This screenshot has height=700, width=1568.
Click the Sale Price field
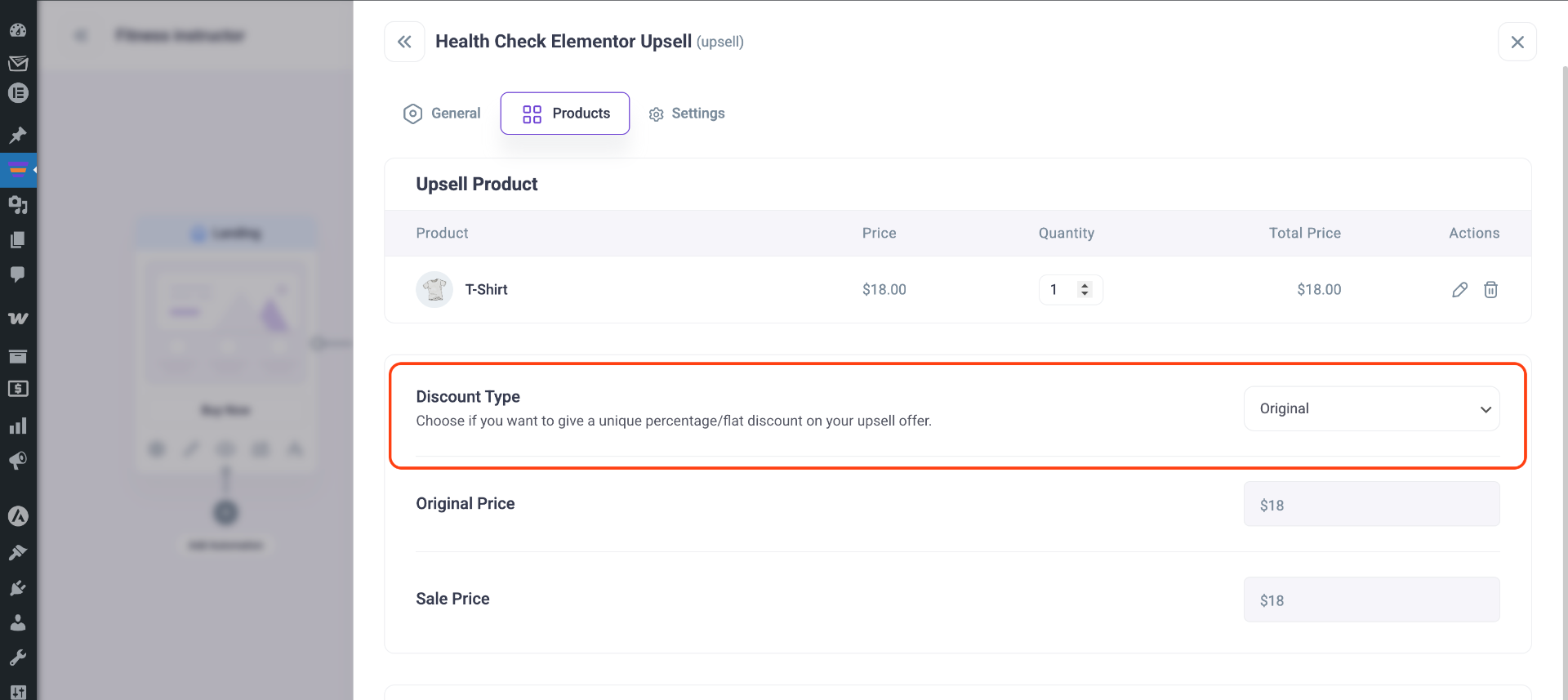click(x=1371, y=600)
